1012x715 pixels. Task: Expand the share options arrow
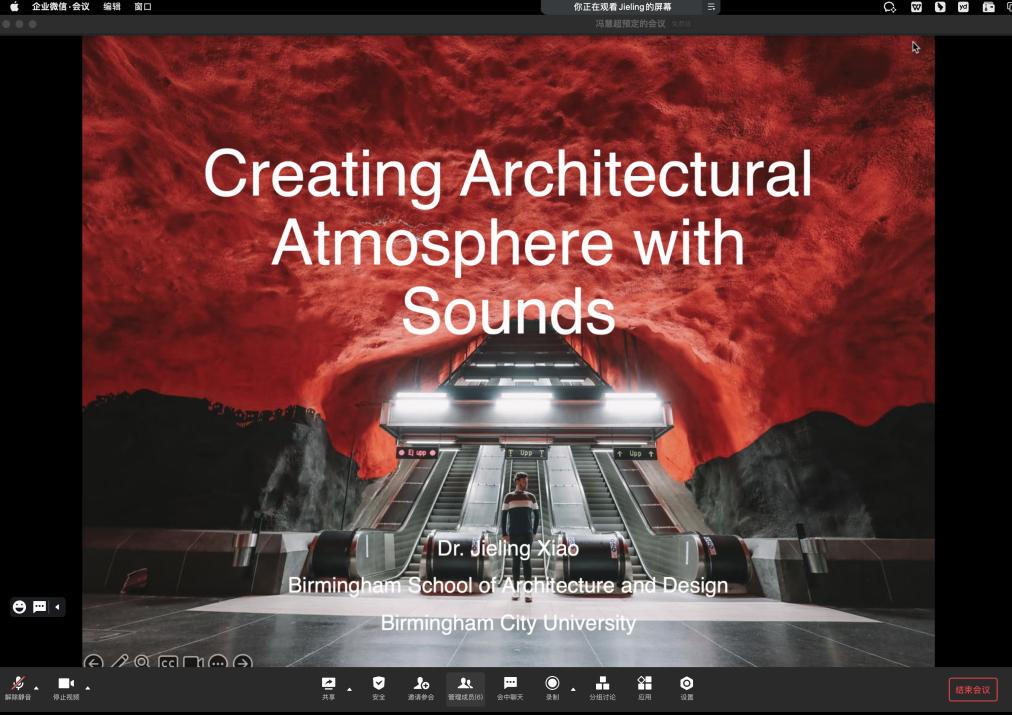point(349,688)
